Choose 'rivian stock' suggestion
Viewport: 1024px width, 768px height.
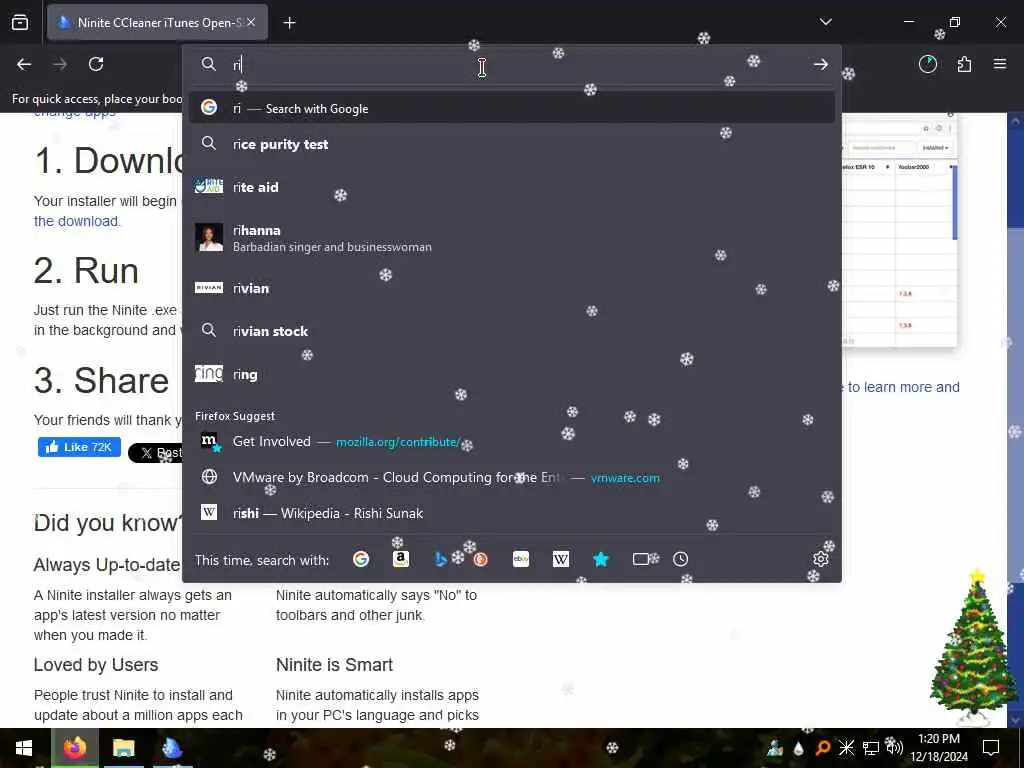tap(512, 331)
